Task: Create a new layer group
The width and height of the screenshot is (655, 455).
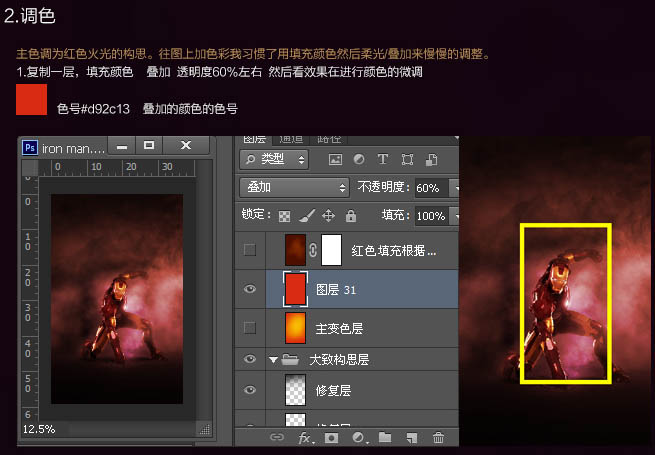Action: 385,437
